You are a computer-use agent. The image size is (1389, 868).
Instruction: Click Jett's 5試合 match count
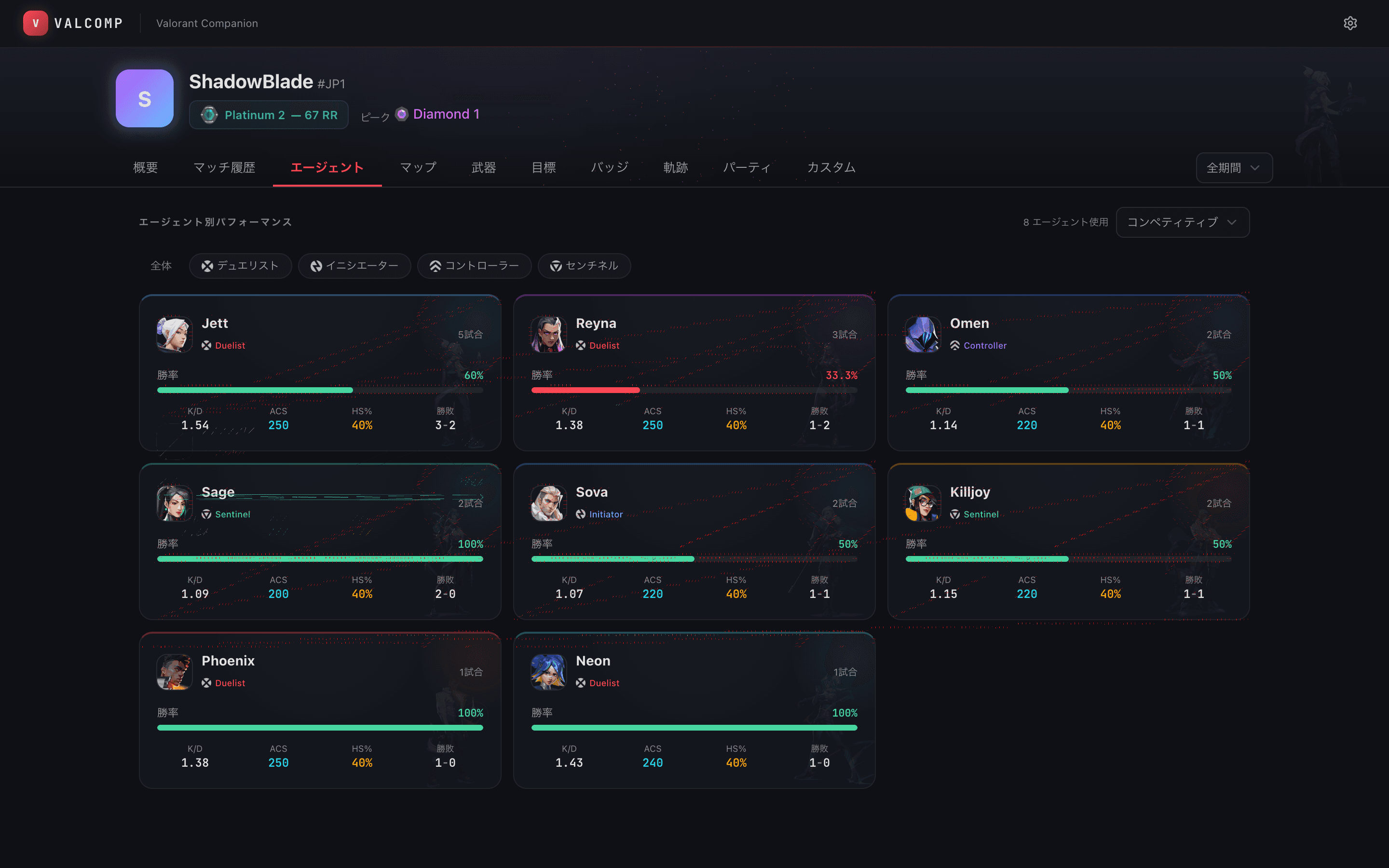(x=471, y=335)
